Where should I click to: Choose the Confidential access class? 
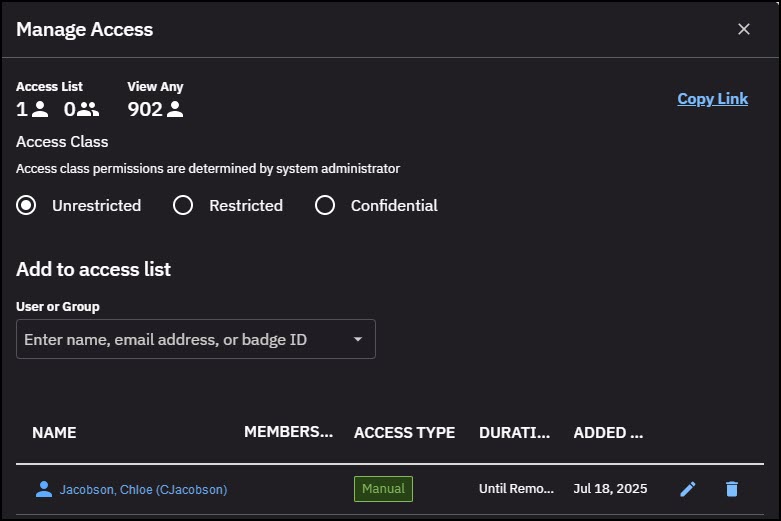325,205
